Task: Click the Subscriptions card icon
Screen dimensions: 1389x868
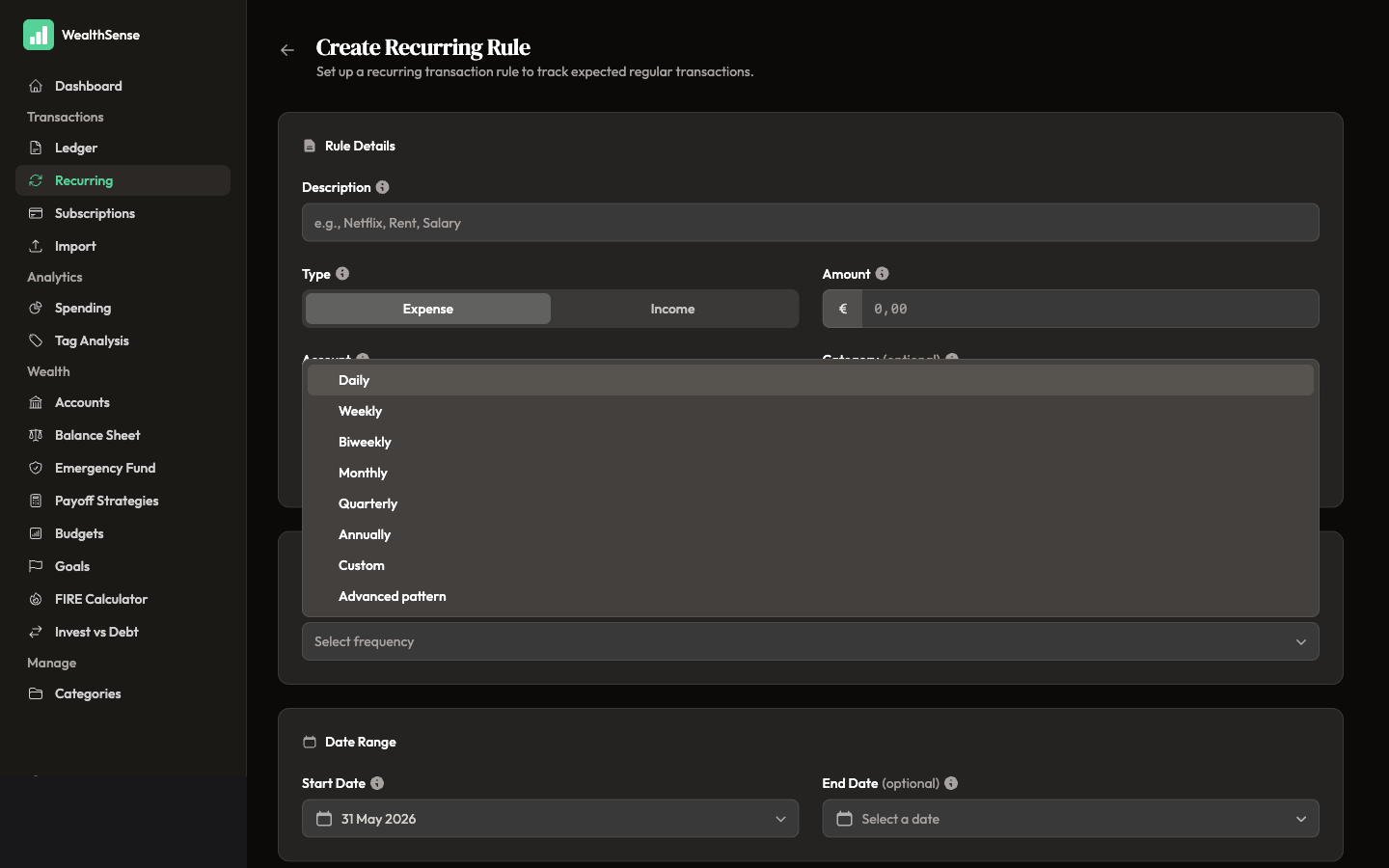Action: click(x=36, y=213)
